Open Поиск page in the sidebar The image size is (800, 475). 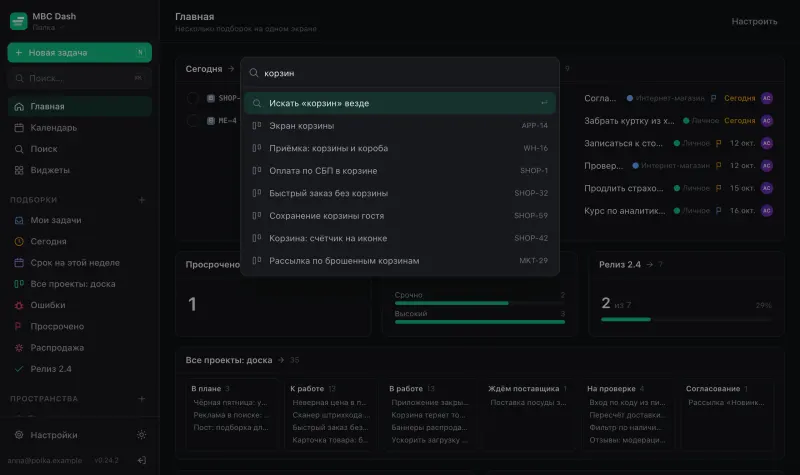(x=80, y=149)
